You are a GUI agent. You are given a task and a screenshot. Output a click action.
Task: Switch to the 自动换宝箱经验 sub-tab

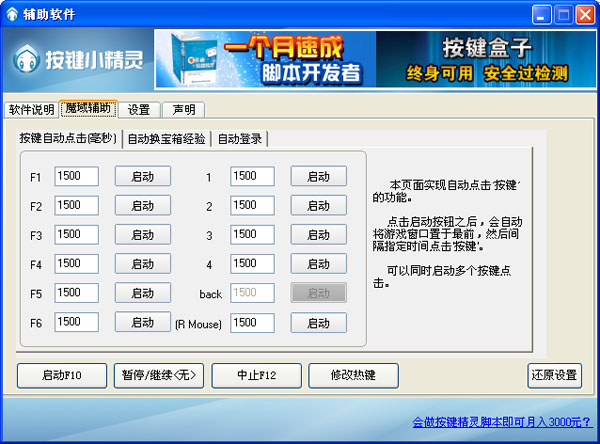(166, 139)
